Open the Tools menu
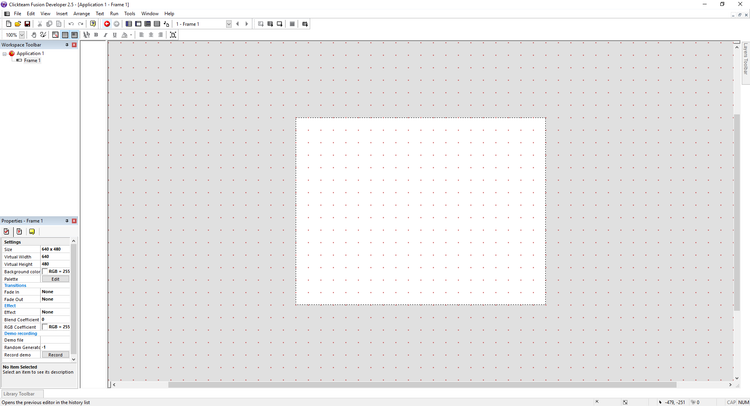Screen dimensions: 750x406 point(130,14)
